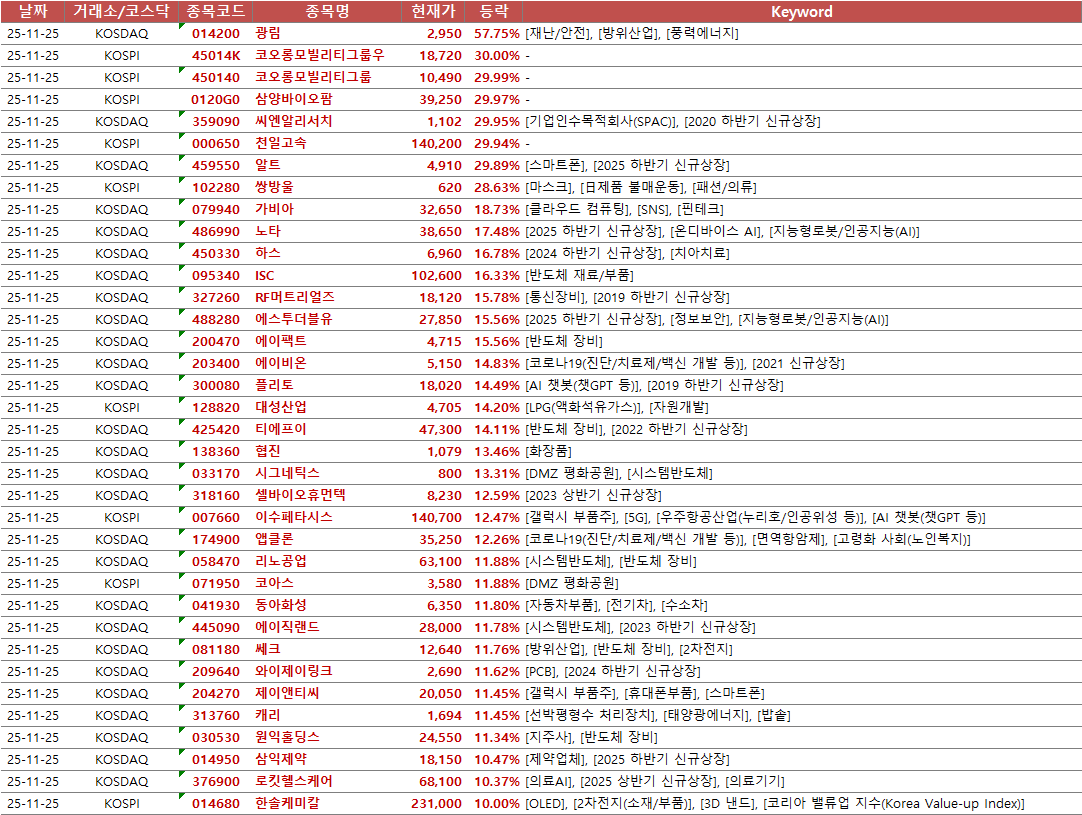Select stock name 쌍방울
The width and height of the screenshot is (1082, 815).
click(275, 187)
